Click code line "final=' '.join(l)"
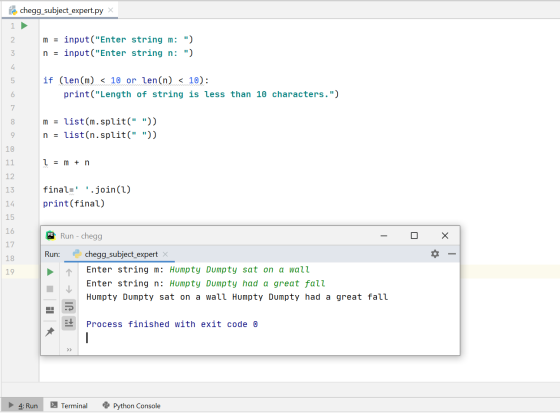560x413 pixels. pos(87,190)
